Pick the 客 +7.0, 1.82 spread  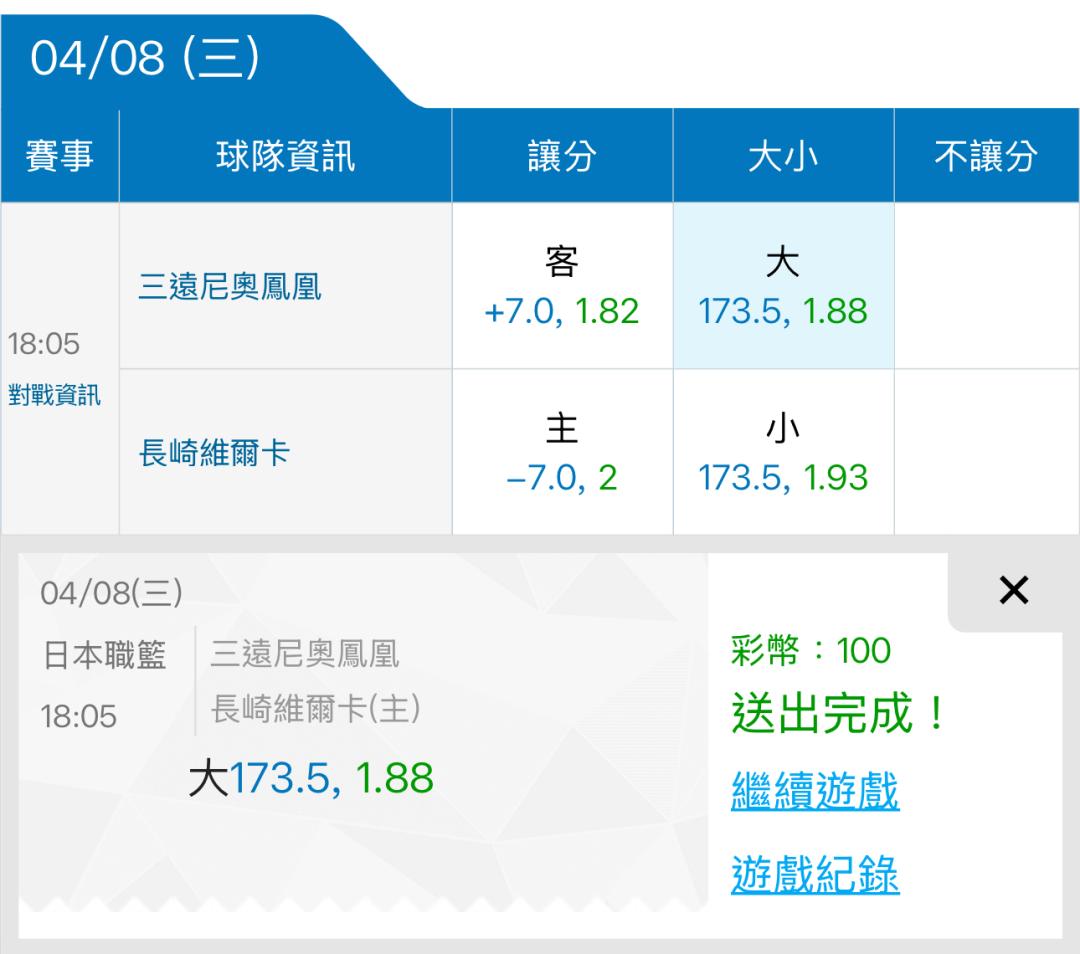click(x=561, y=287)
